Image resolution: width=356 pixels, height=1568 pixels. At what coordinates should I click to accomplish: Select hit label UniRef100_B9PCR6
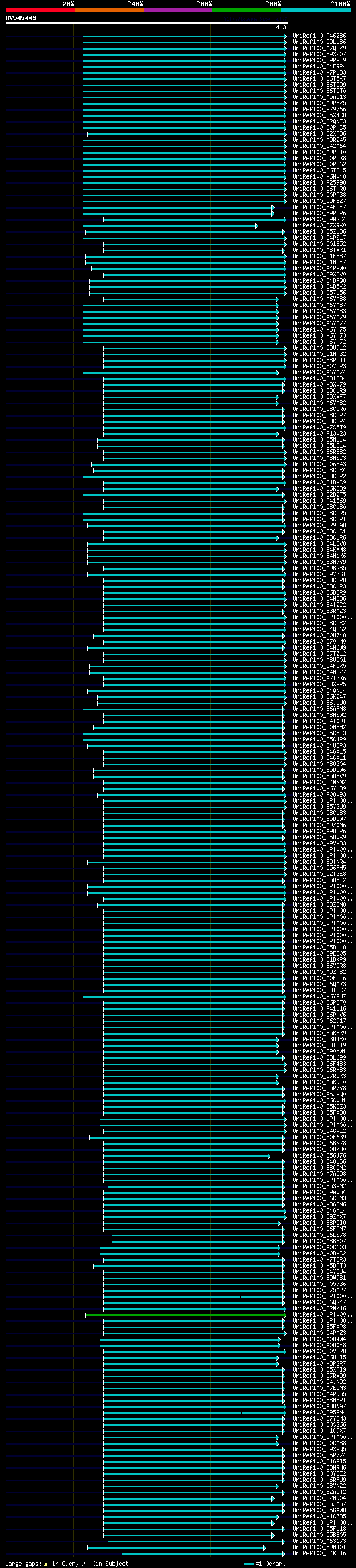pos(319,213)
